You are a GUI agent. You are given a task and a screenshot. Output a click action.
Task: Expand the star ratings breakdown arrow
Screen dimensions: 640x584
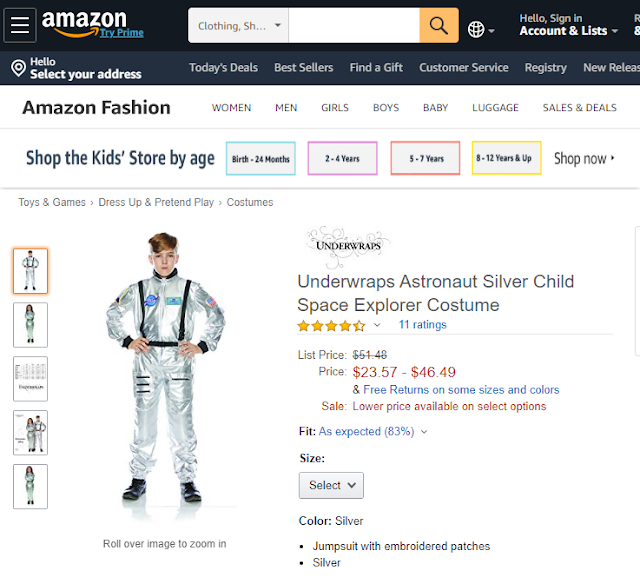point(377,325)
